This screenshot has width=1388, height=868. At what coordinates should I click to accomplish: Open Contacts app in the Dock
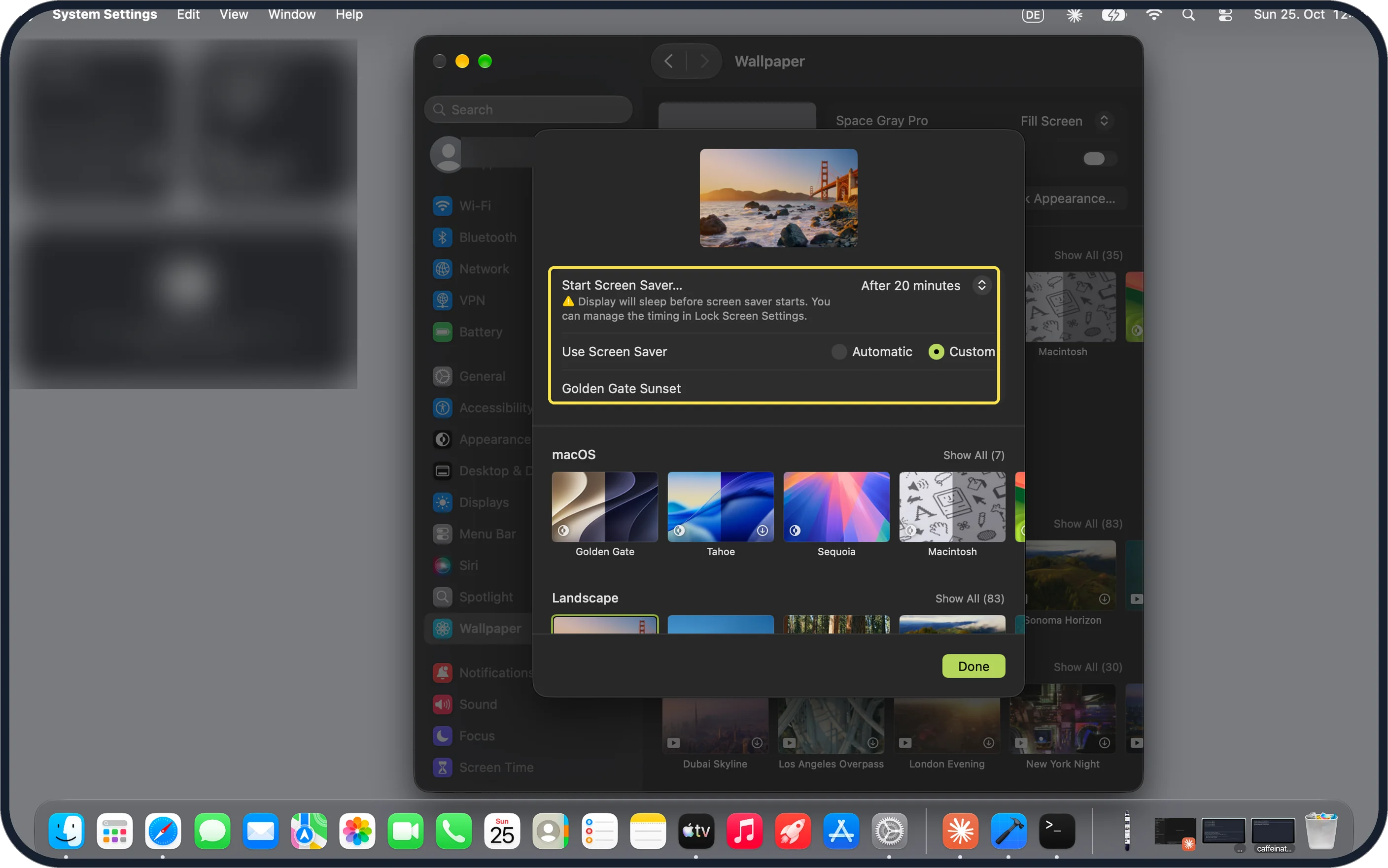551,831
